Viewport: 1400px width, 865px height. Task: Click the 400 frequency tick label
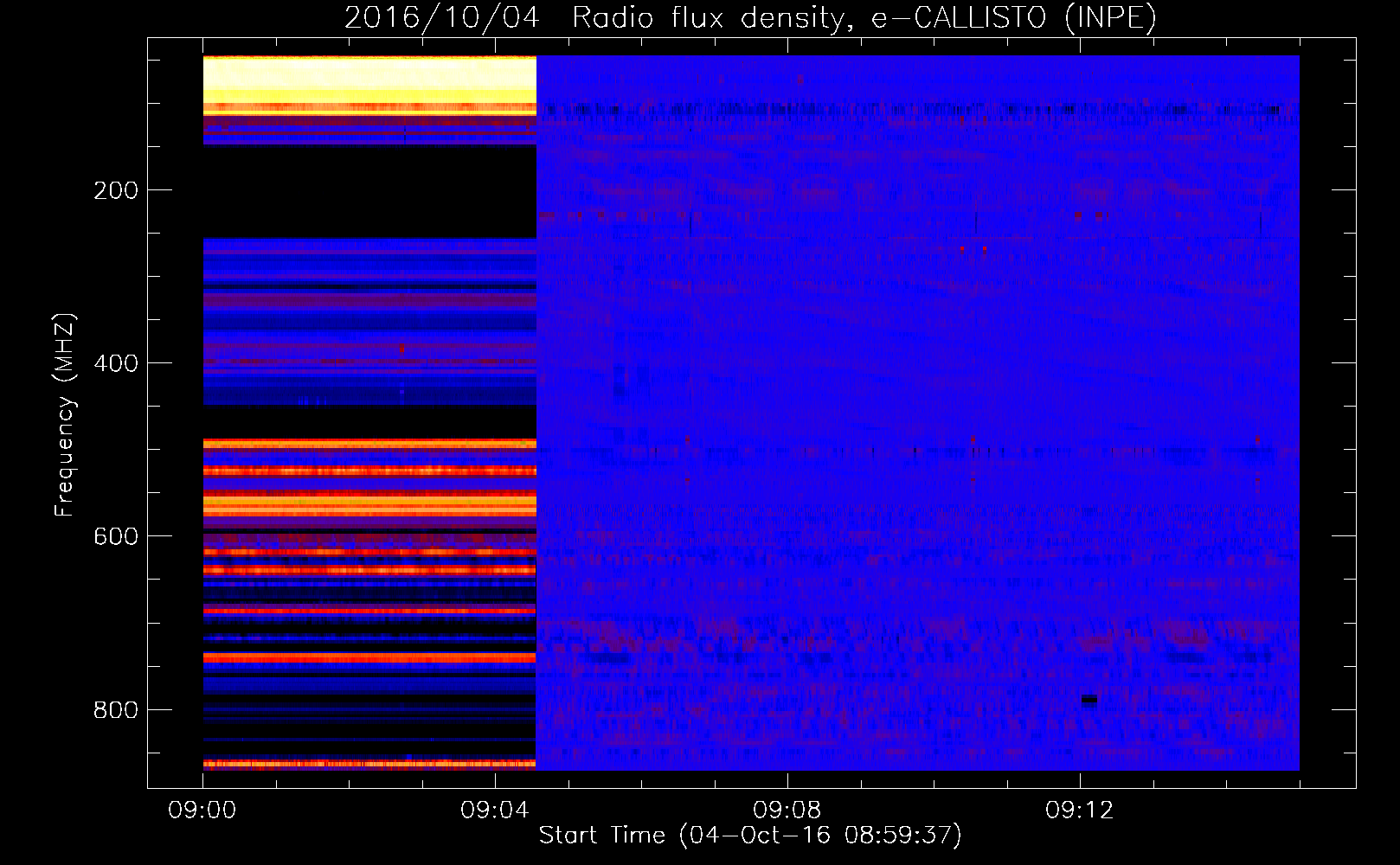click(116, 363)
